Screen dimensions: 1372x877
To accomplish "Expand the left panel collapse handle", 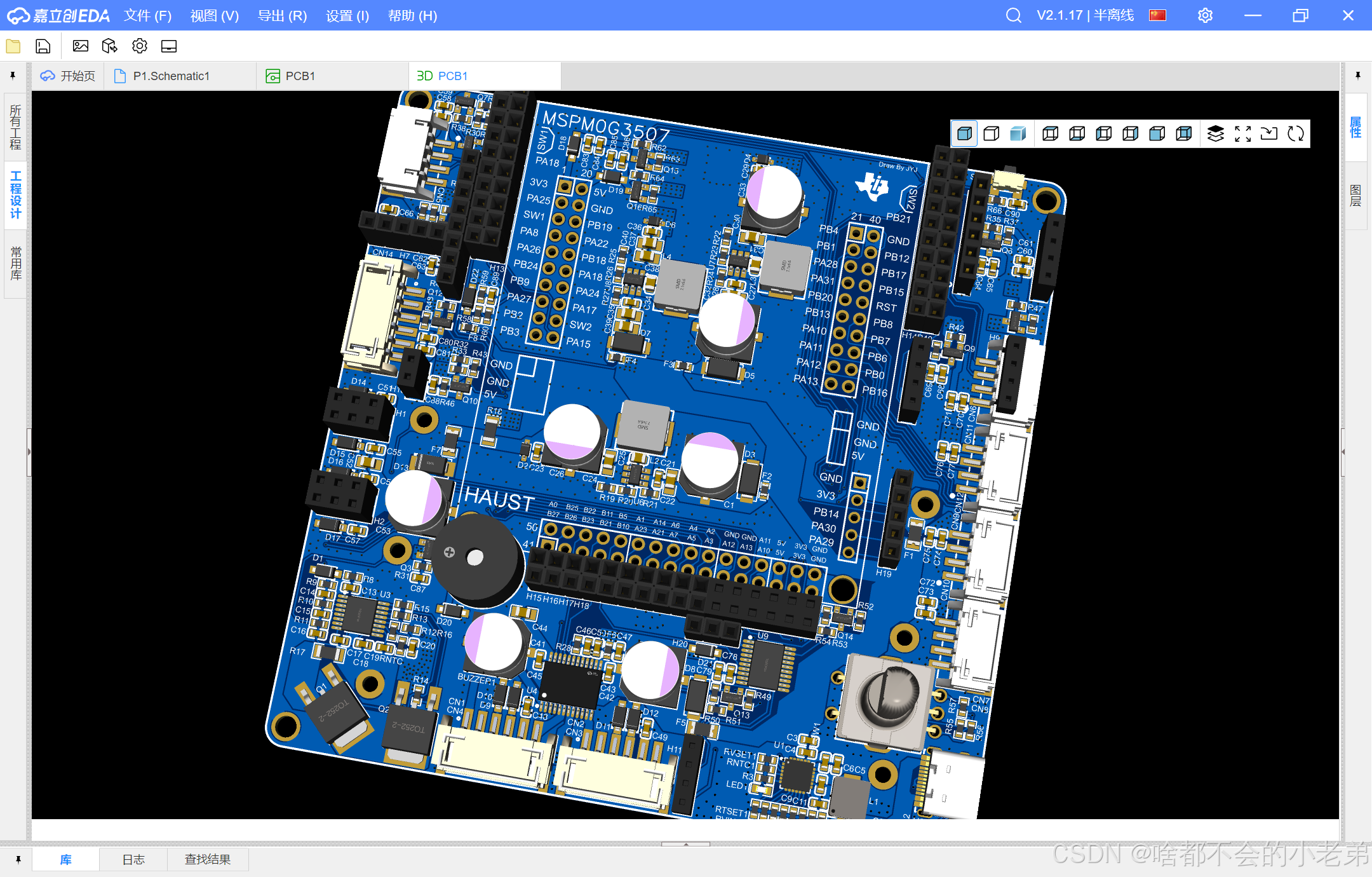I will coord(29,452).
